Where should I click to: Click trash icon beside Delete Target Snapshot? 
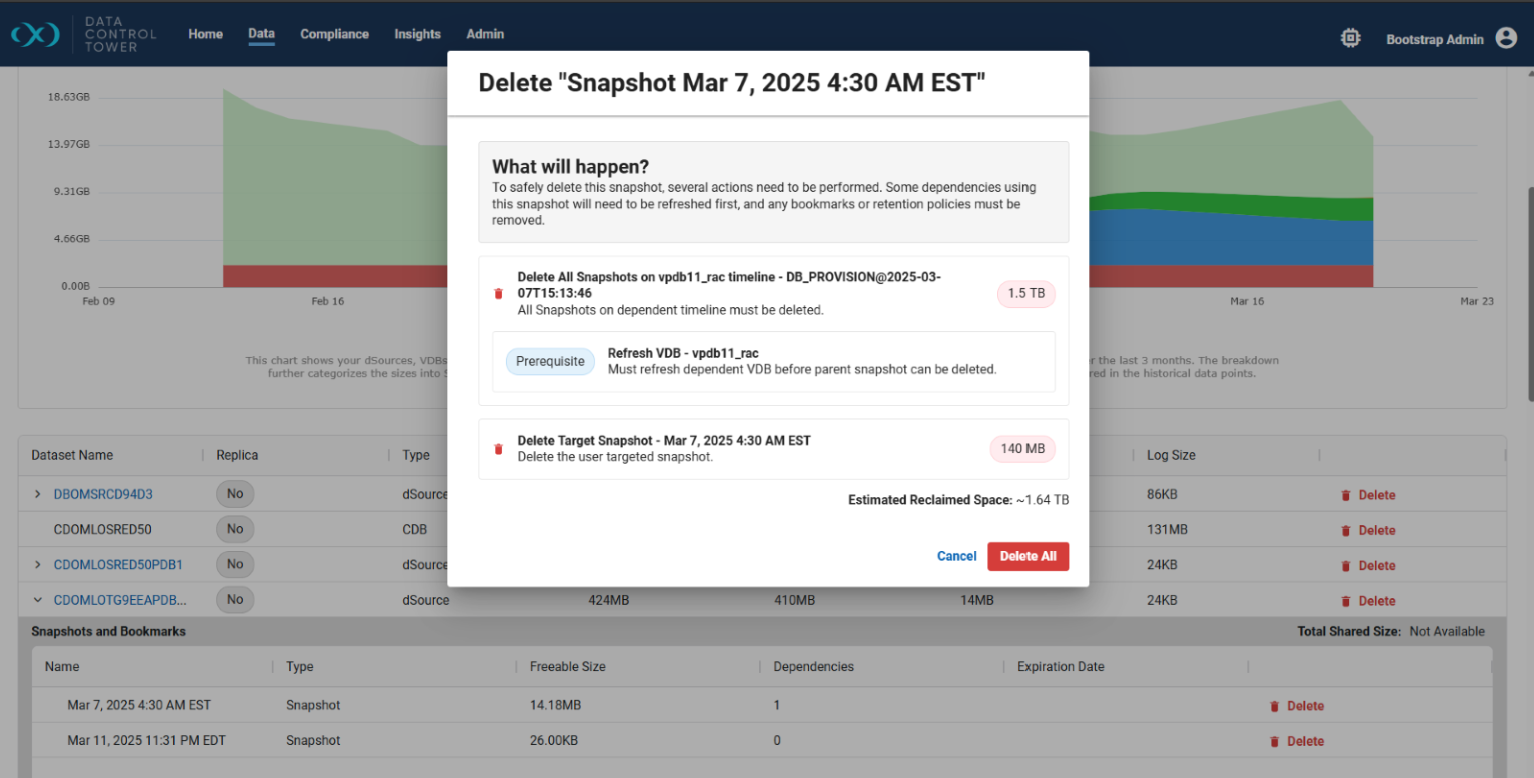(x=498, y=449)
